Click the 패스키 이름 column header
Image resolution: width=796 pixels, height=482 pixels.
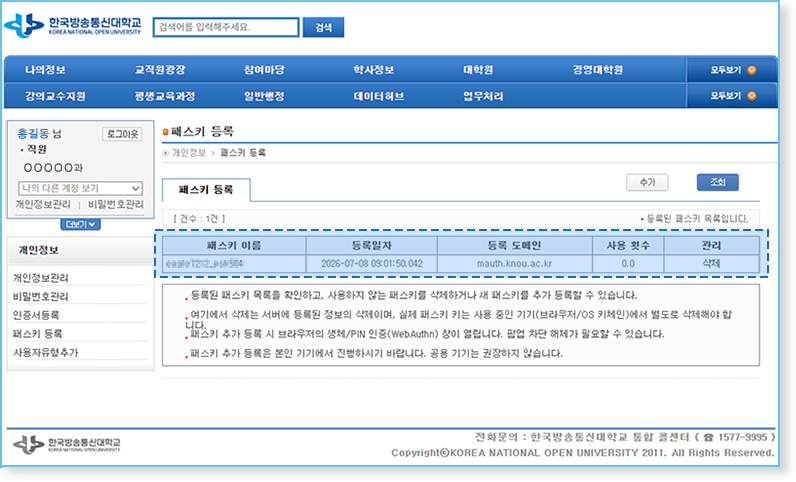234,246
